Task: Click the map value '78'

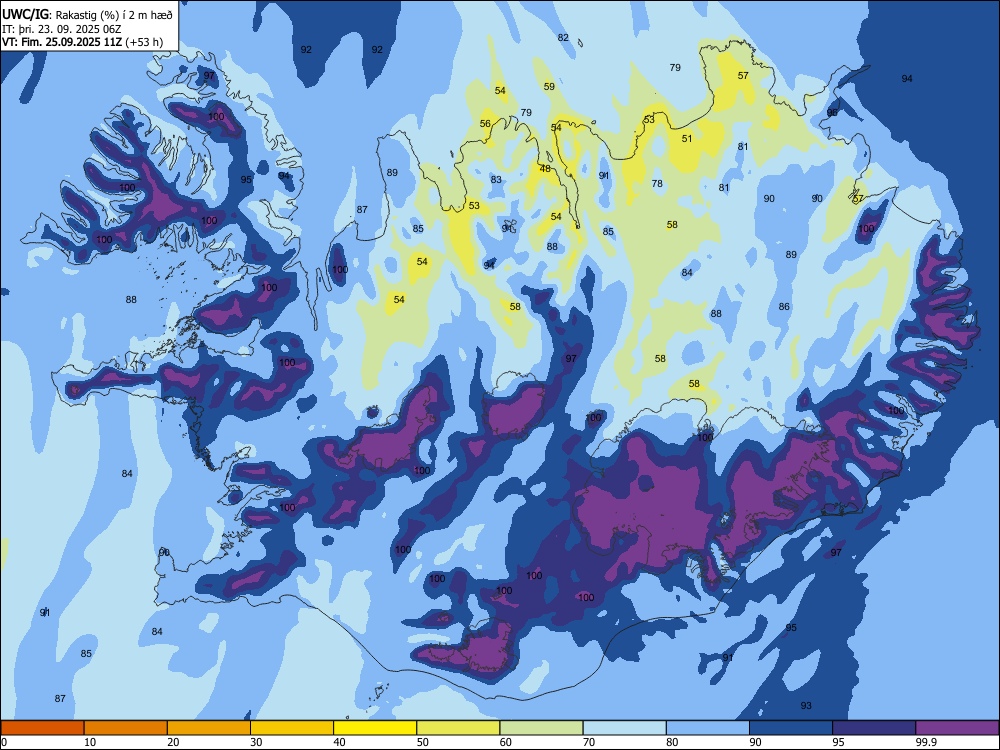Action: tap(657, 184)
